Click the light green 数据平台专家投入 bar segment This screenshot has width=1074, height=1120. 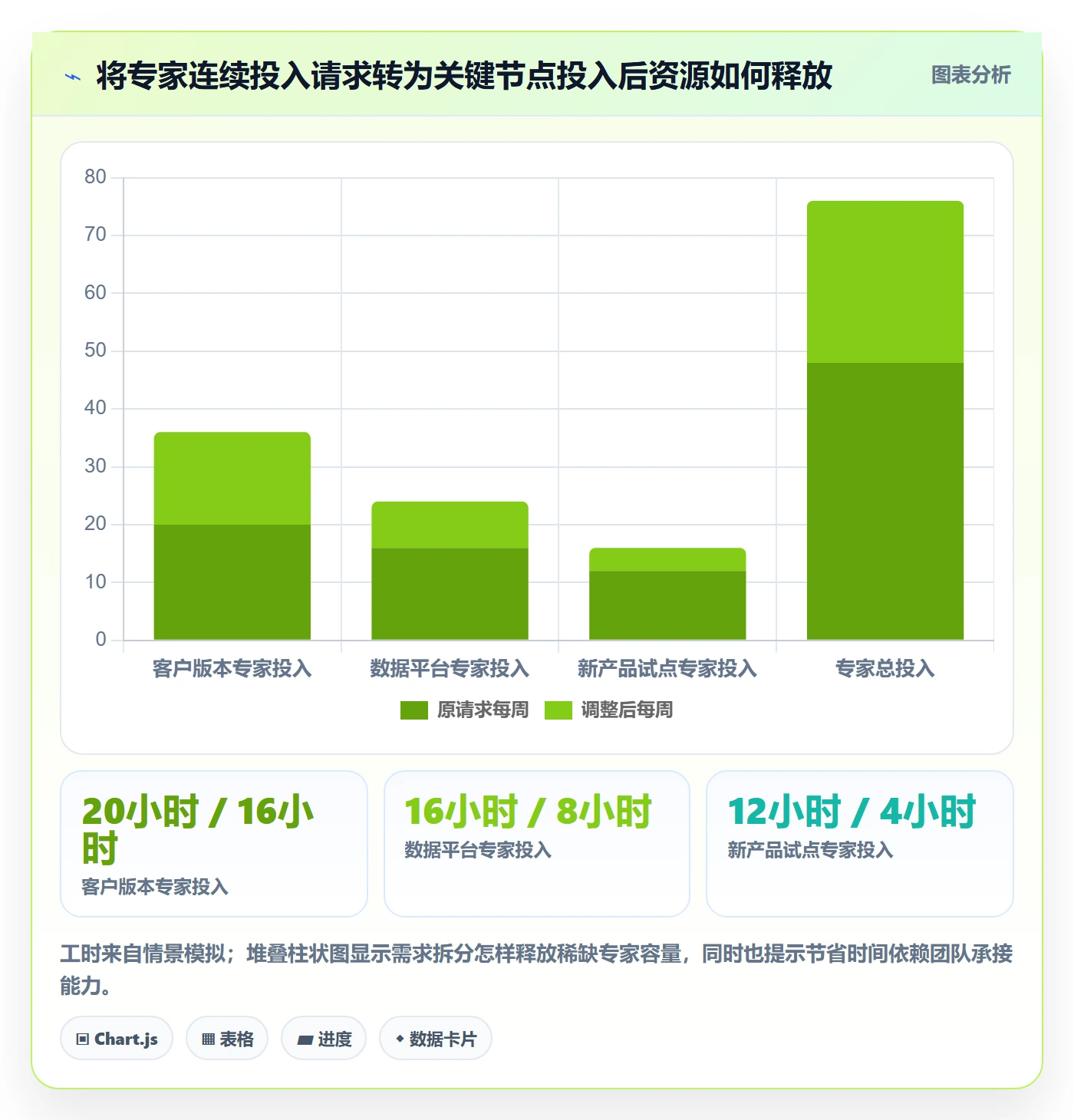click(450, 525)
